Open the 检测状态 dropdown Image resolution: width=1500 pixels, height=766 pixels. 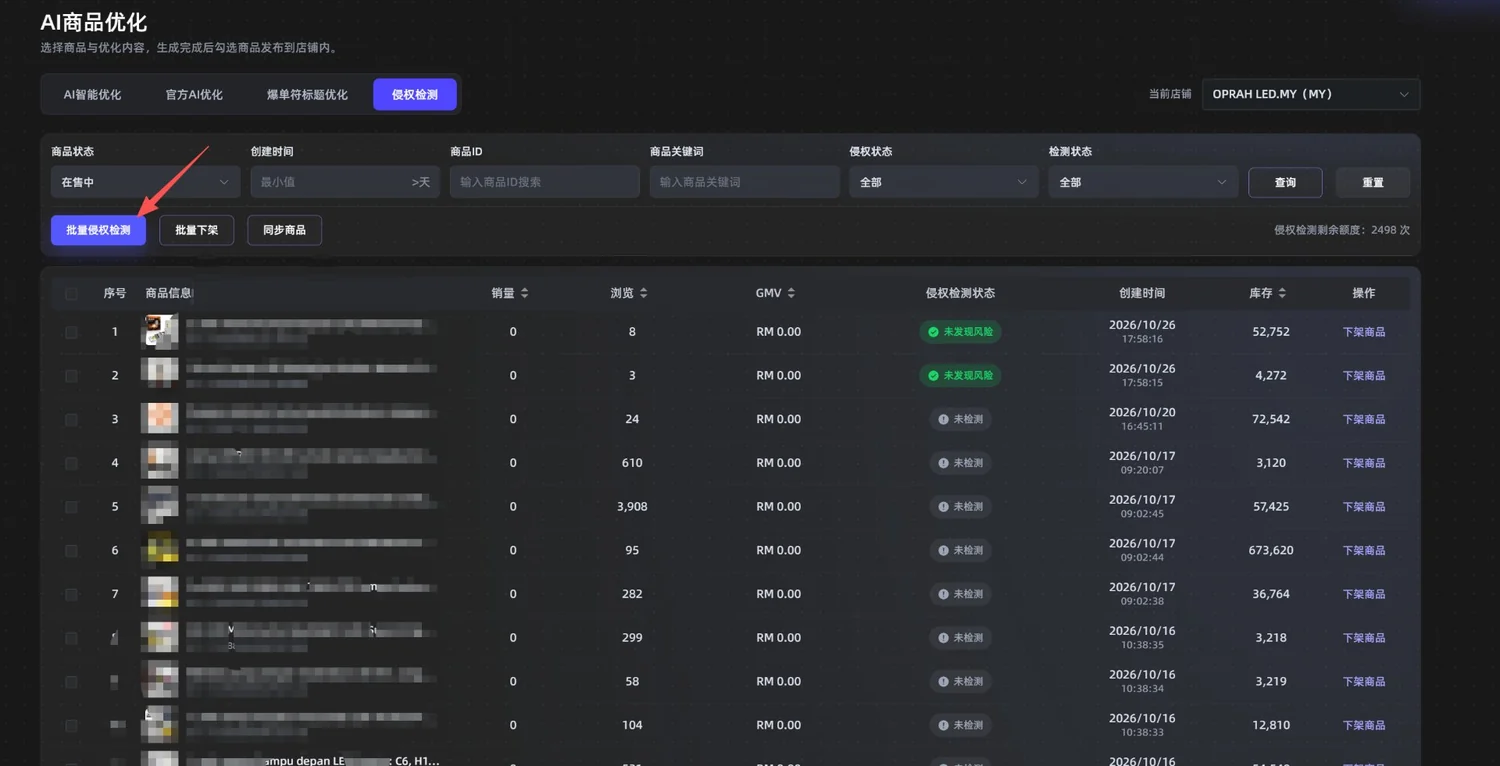1143,182
